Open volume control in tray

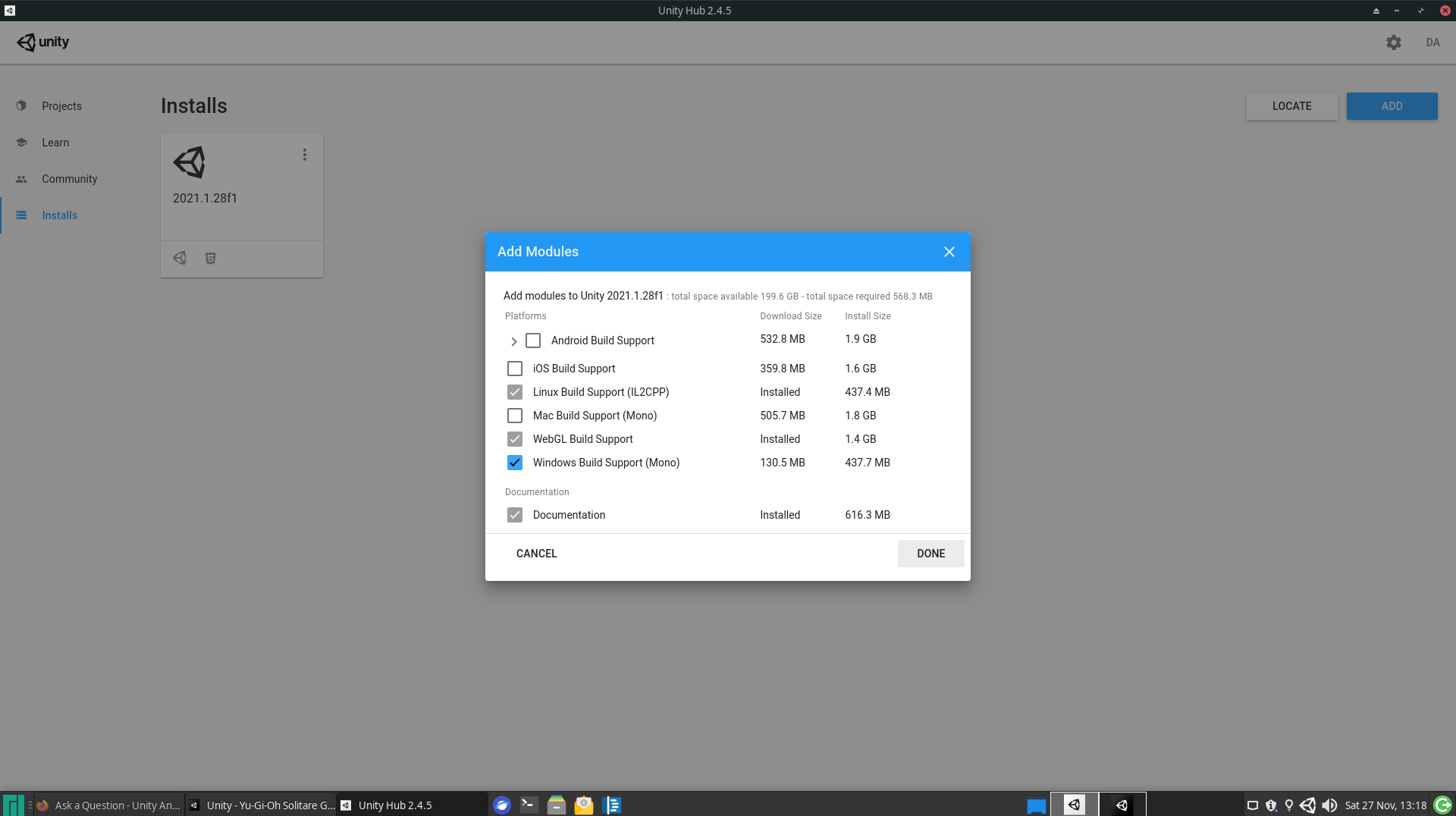pos(1329,805)
